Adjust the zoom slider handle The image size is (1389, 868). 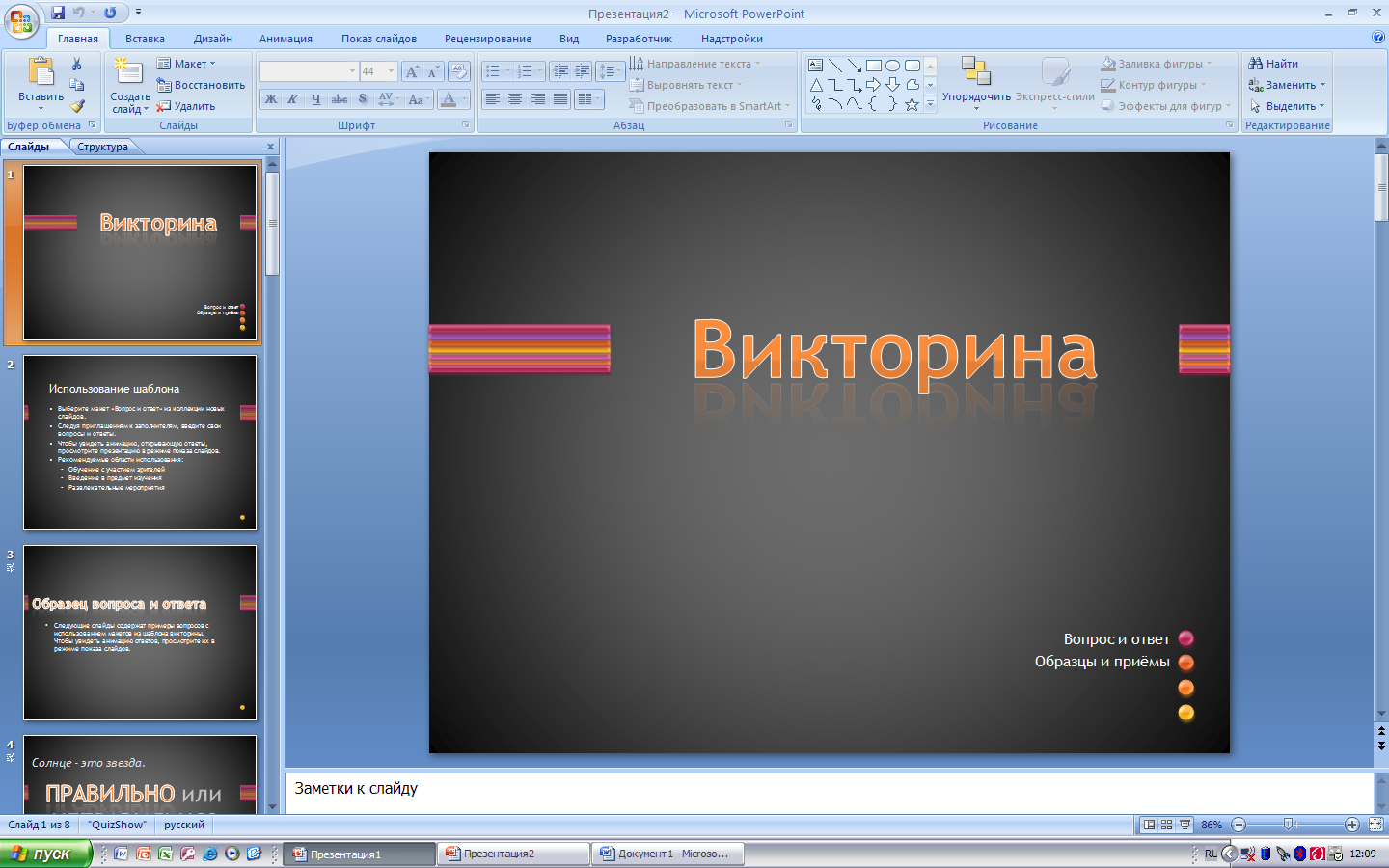1288,825
